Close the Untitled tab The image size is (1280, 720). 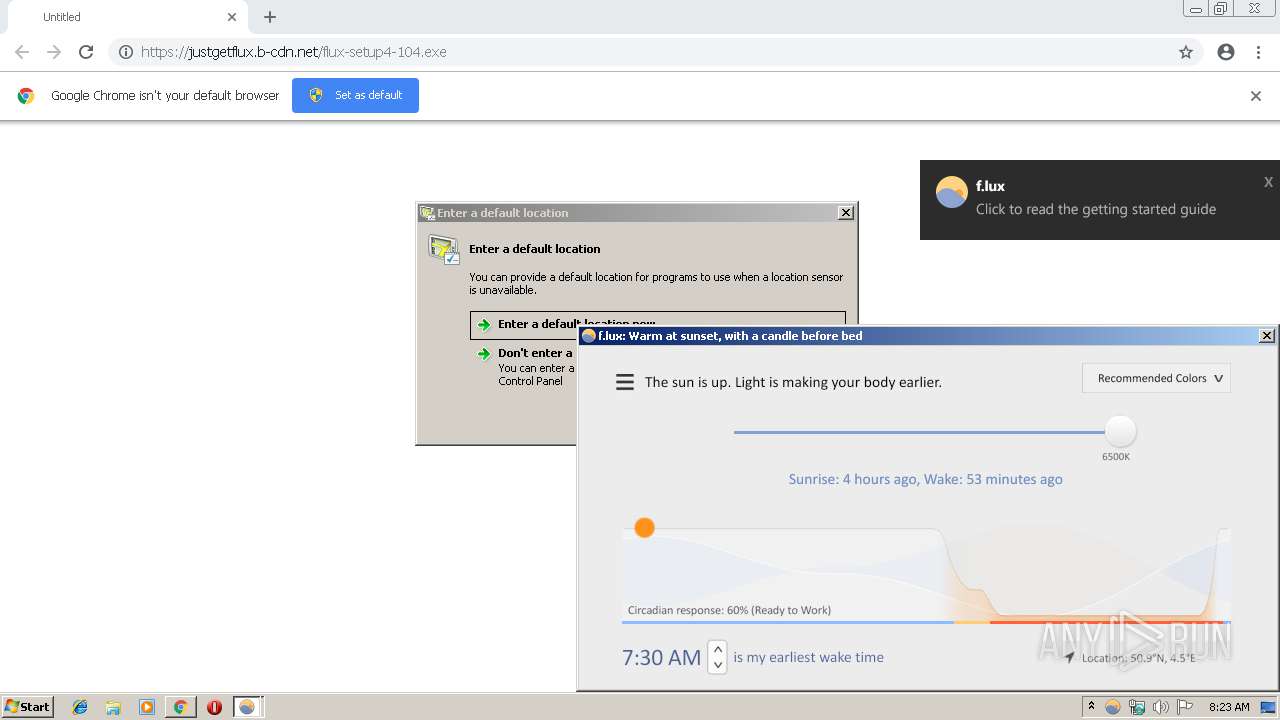point(232,17)
